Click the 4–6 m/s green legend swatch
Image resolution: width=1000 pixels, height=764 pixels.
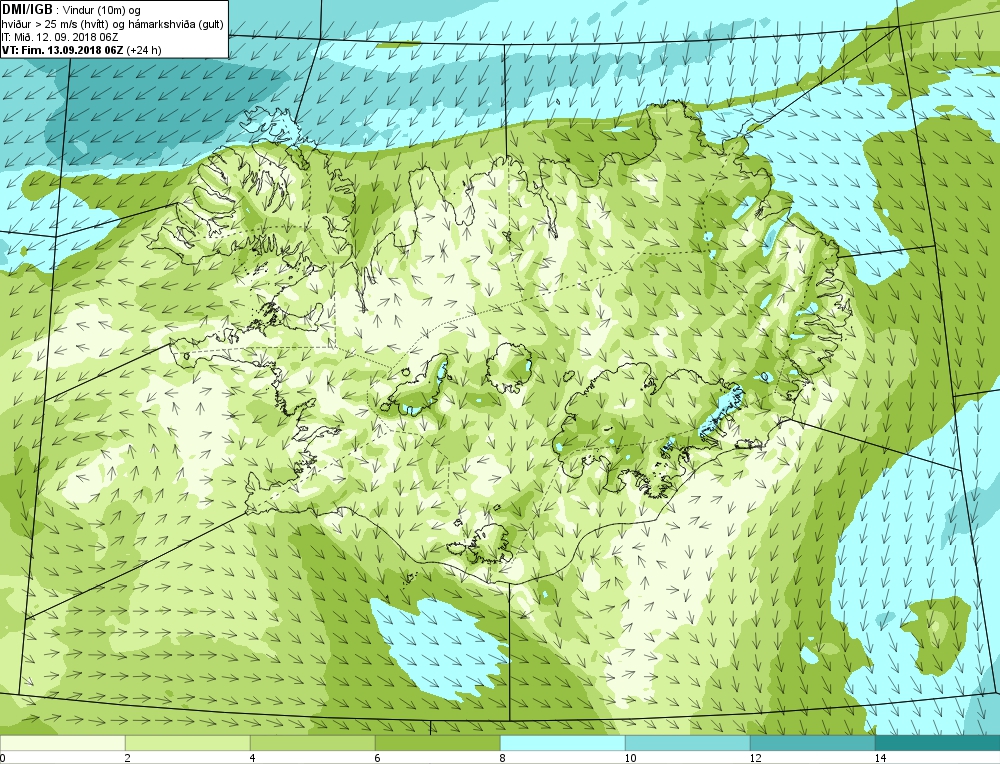312,743
